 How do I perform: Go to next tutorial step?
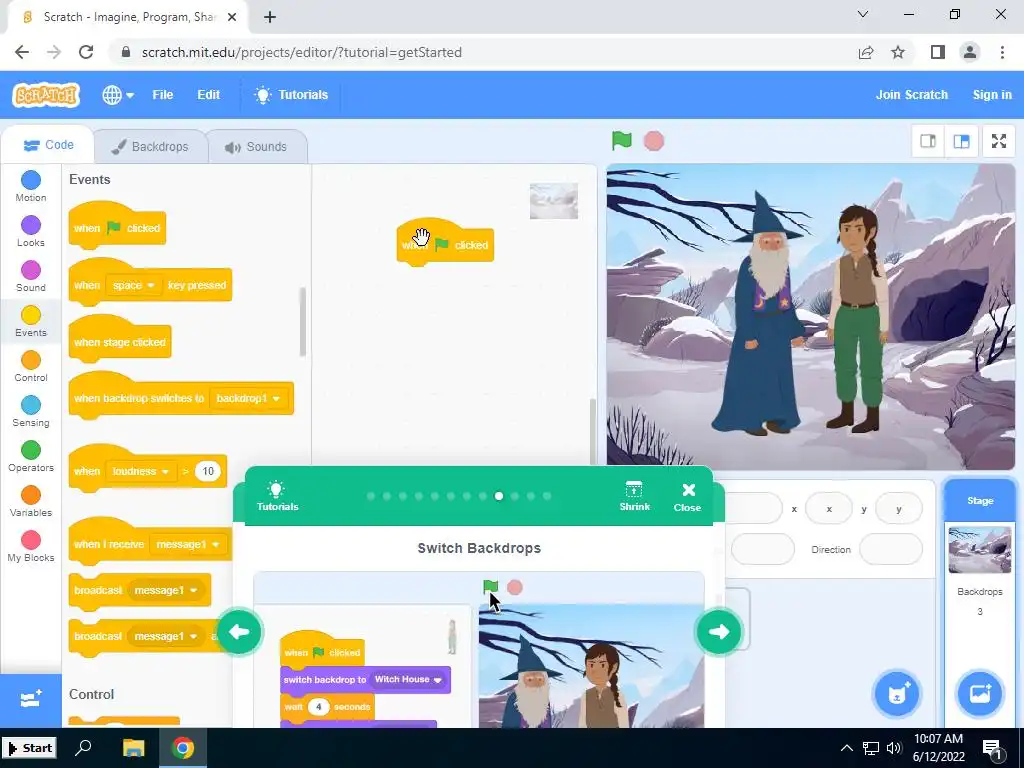[719, 632]
